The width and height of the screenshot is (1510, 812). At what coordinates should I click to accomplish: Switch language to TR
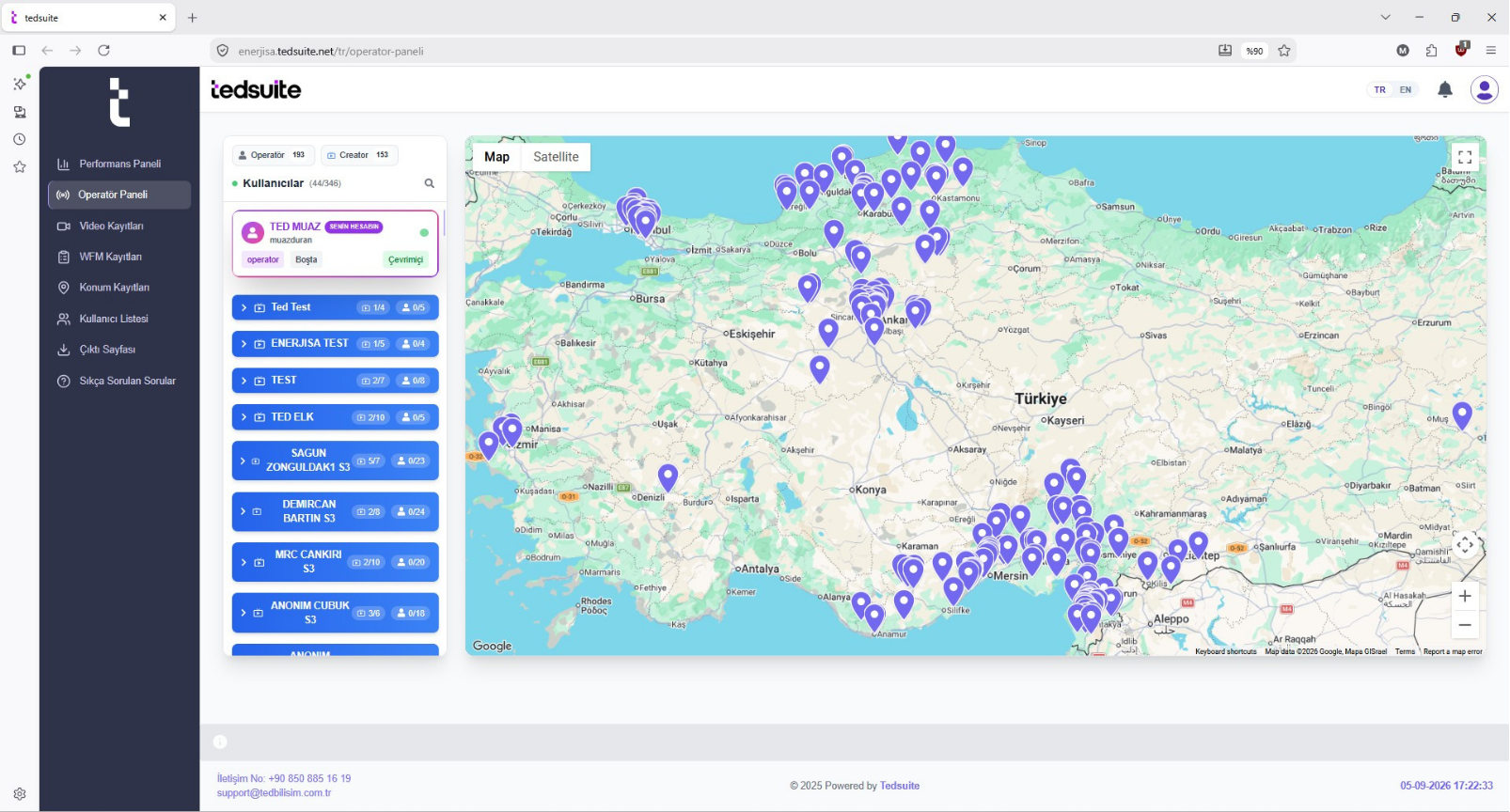point(1379,90)
